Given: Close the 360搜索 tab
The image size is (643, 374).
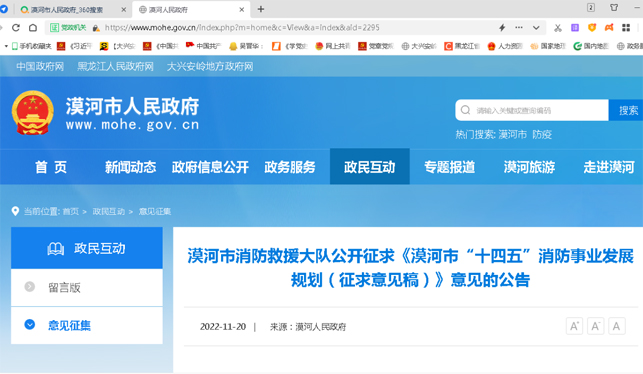Looking at the screenshot, I should 123,9.
